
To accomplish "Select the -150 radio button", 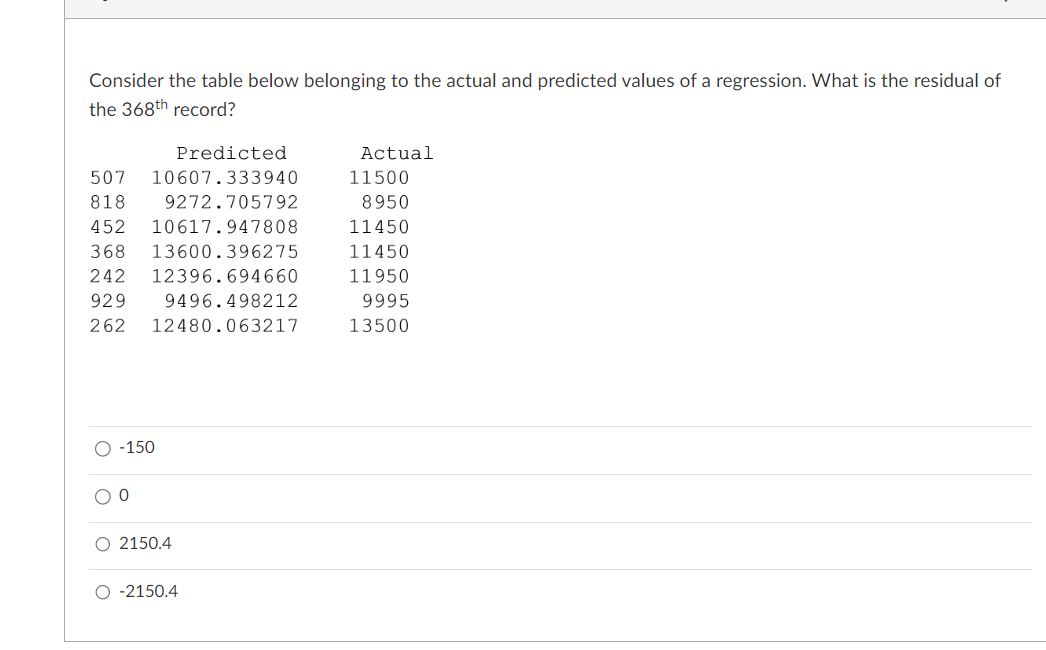I will tap(103, 448).
